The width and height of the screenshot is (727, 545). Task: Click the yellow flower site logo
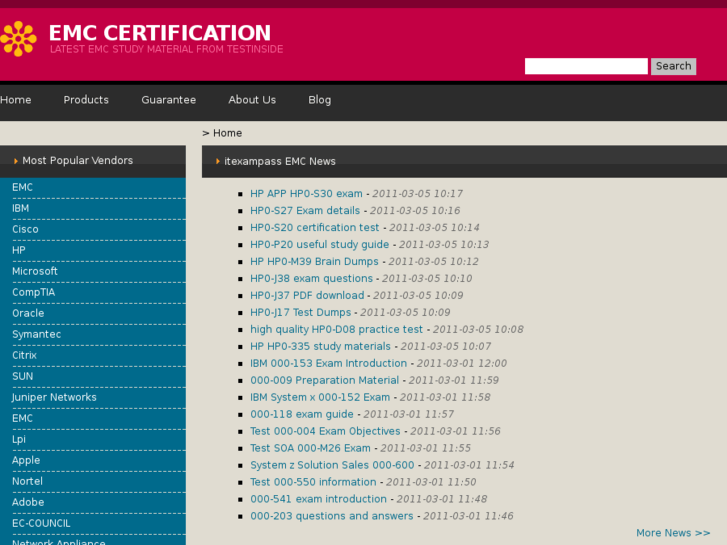[18, 39]
